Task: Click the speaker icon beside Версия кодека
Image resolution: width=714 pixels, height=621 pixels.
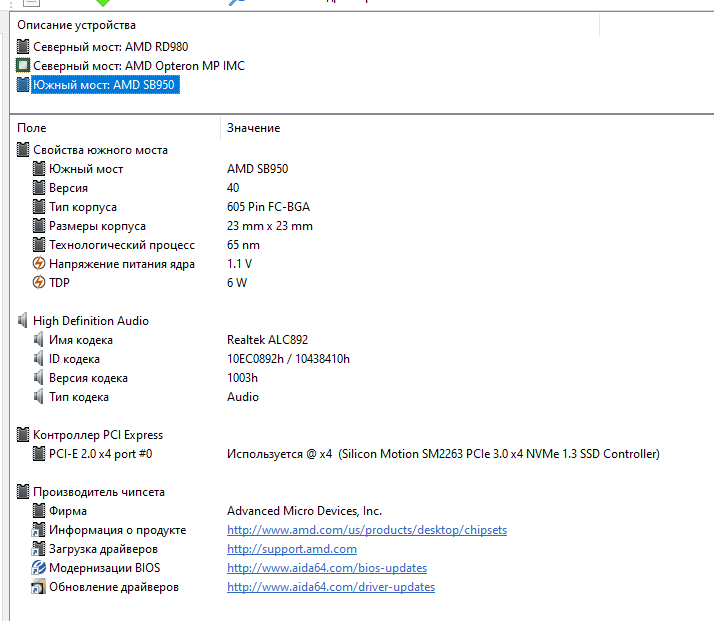Action: click(39, 378)
